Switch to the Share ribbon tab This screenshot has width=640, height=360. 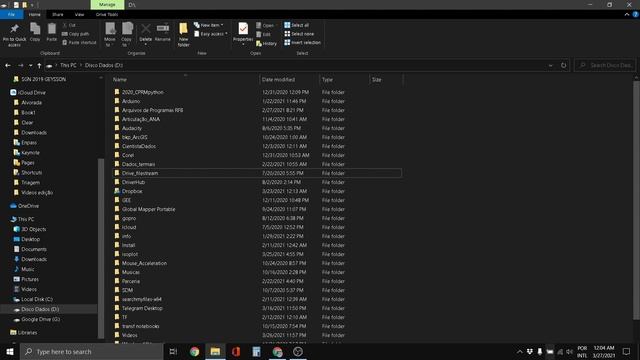58,14
